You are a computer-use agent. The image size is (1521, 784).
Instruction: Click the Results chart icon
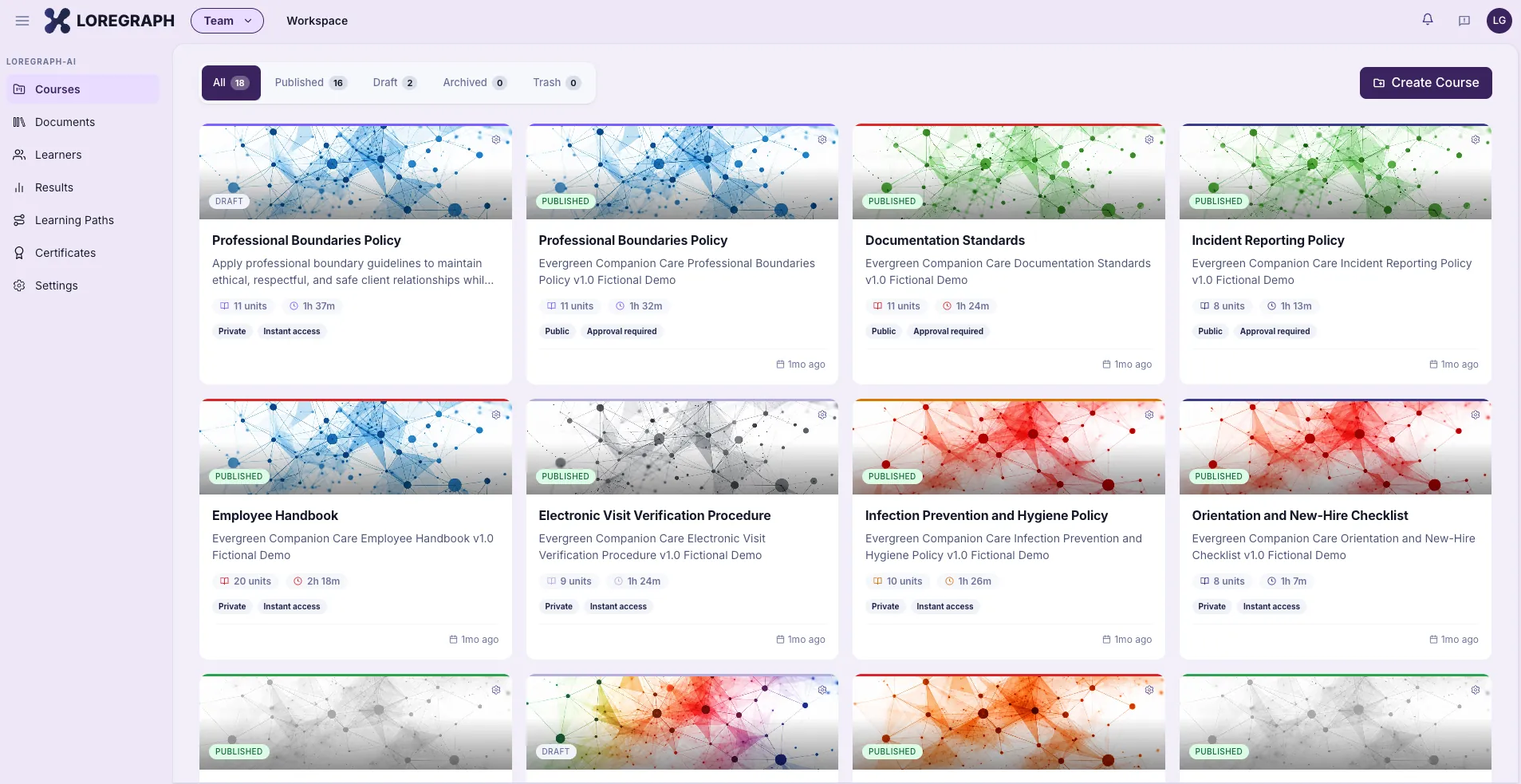(19, 187)
